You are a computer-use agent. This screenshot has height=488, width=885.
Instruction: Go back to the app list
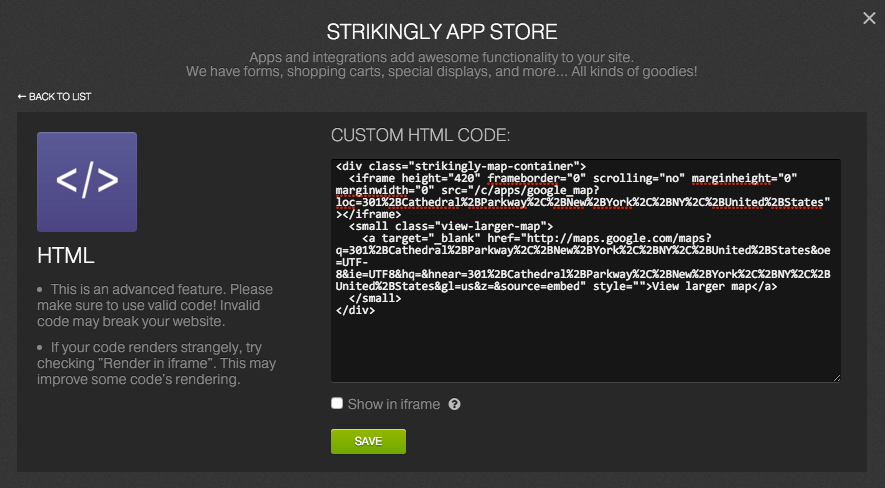click(60, 96)
